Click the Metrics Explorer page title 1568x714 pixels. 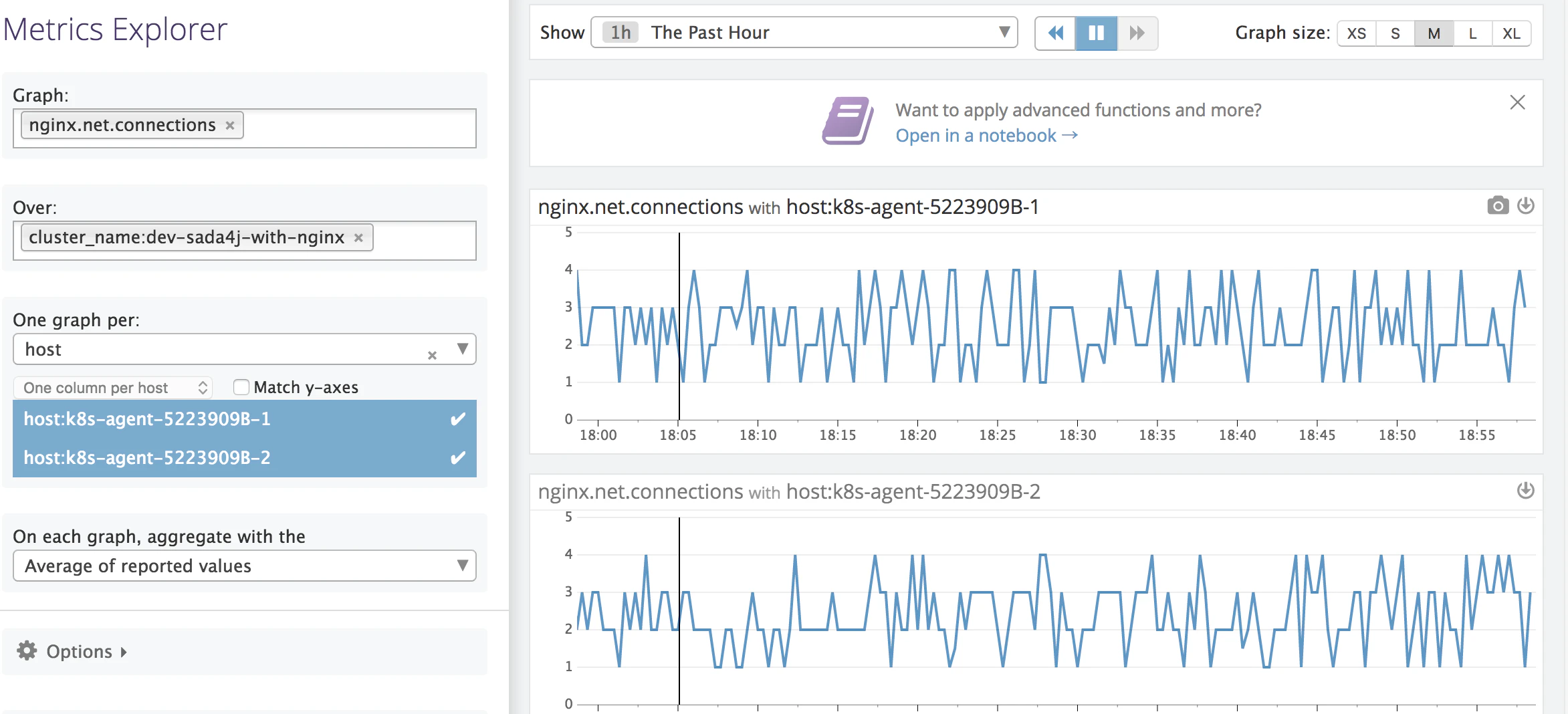pyautogui.click(x=115, y=29)
